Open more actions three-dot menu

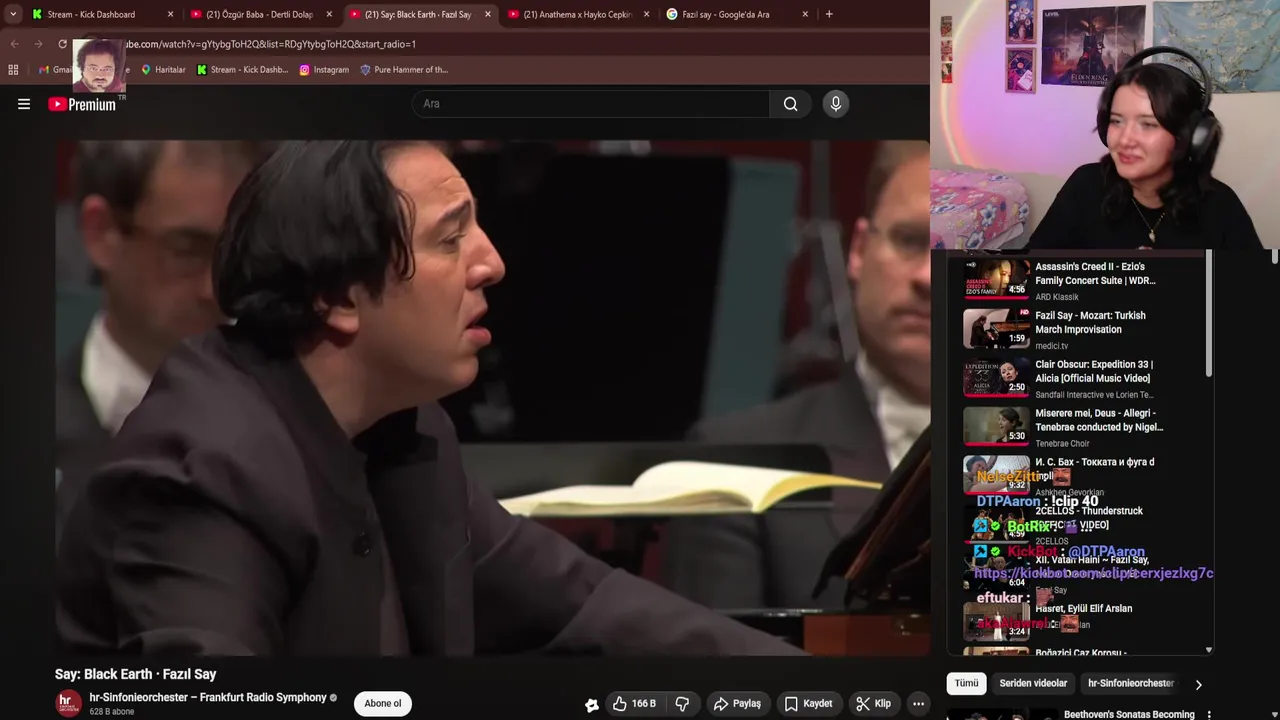click(x=918, y=704)
